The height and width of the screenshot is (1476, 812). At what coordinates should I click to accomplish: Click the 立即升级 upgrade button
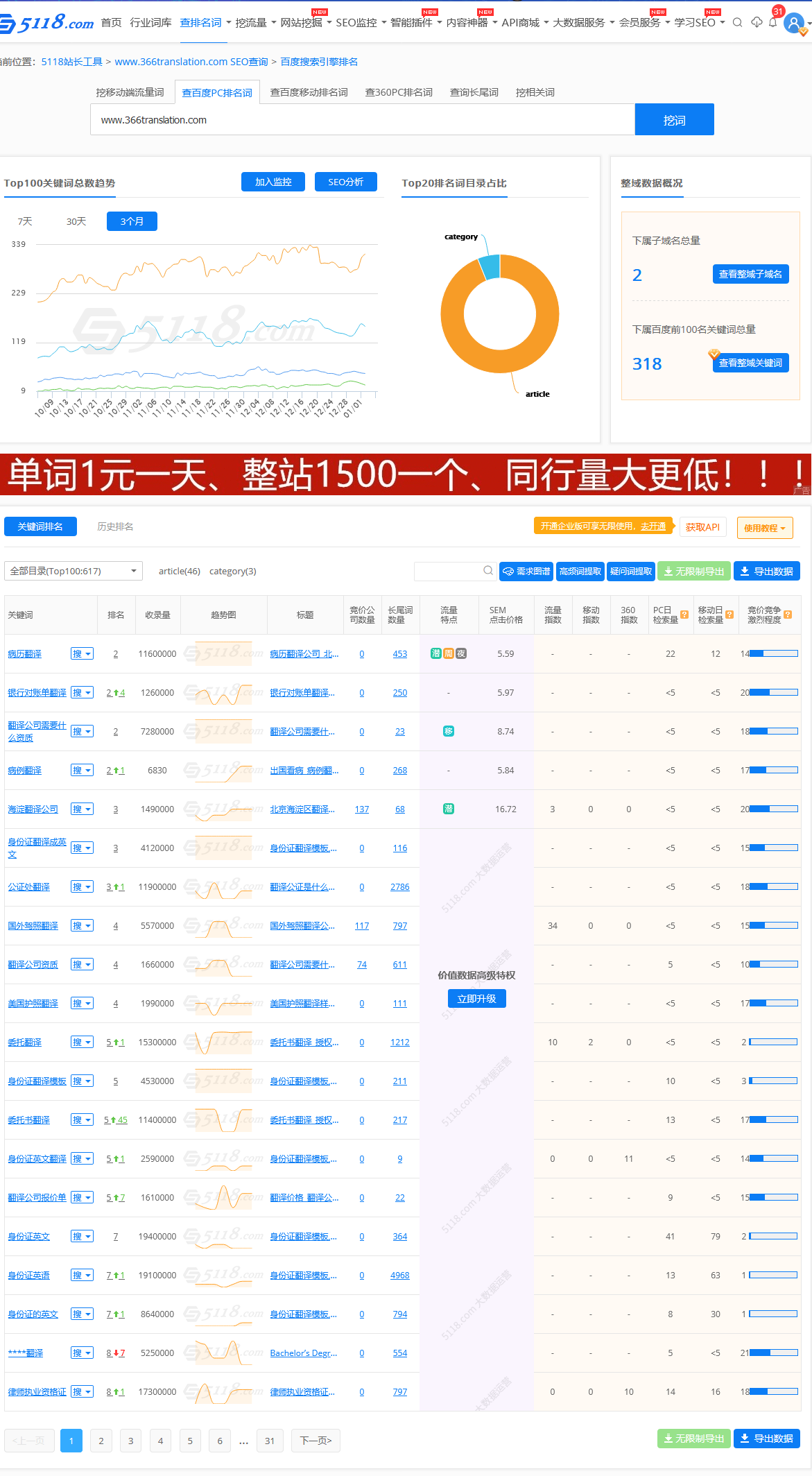pyautogui.click(x=476, y=999)
